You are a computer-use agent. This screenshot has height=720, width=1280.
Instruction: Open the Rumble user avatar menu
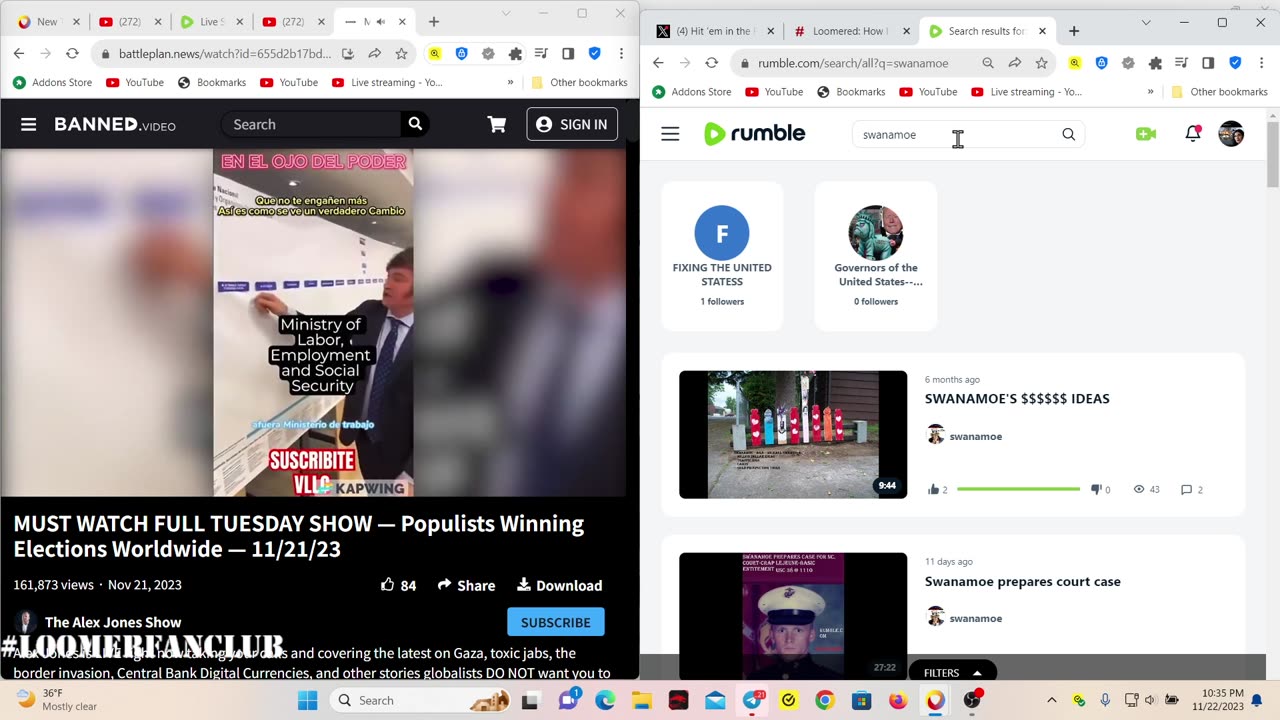[x=1231, y=133]
